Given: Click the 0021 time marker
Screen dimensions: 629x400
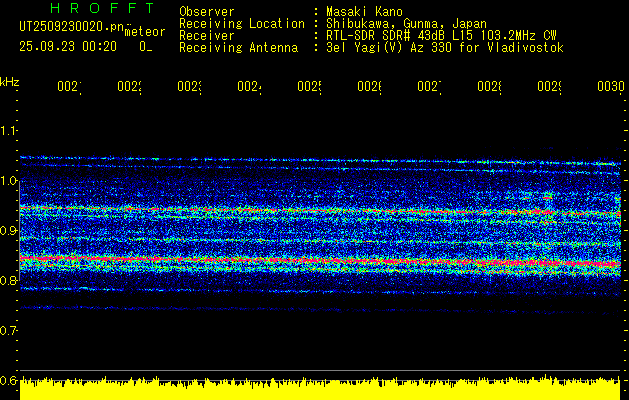Looking at the screenshot, I should coord(69,87).
